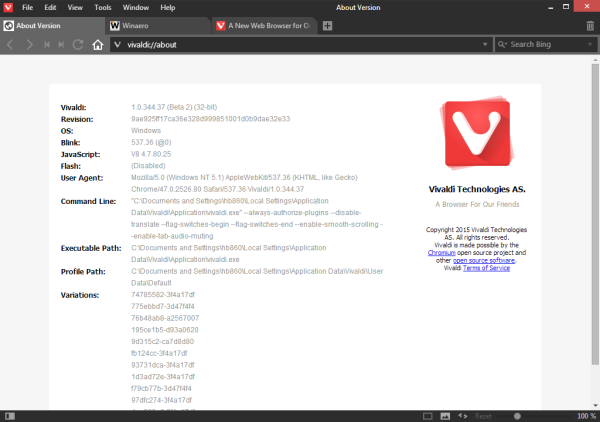Click variation 93731dca-3f4a17df
Image resolution: width=600 pixels, height=422 pixels.
tap(163, 365)
